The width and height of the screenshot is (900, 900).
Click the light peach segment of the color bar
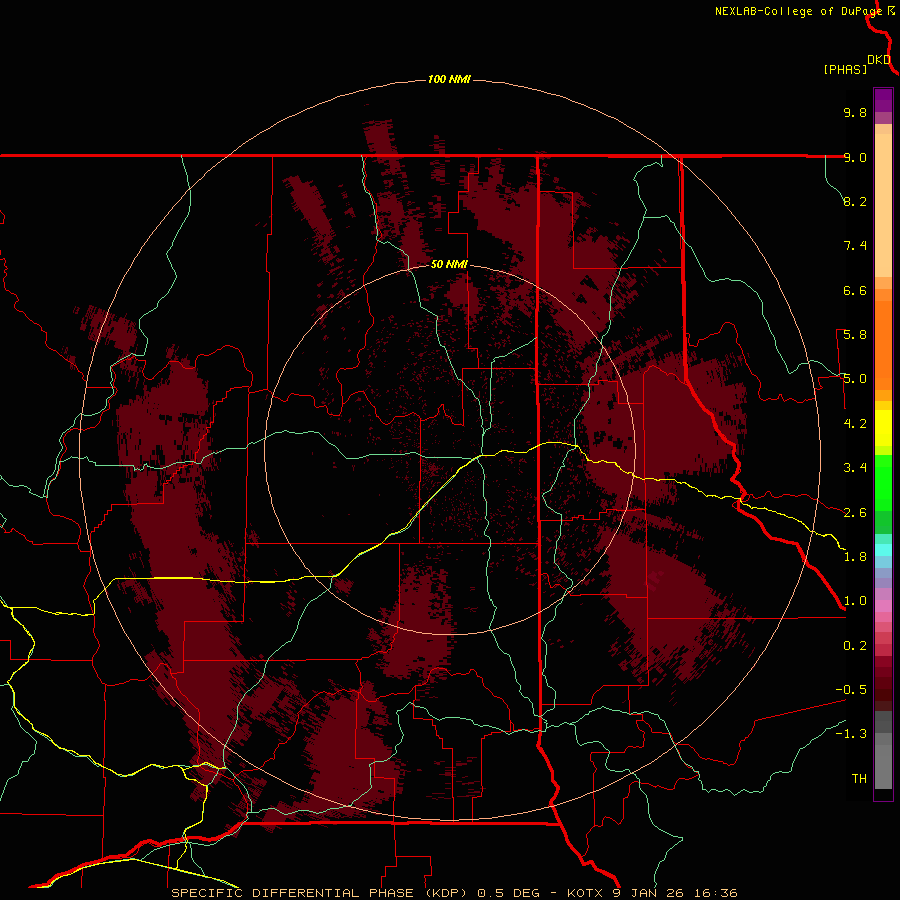pyautogui.click(x=883, y=205)
